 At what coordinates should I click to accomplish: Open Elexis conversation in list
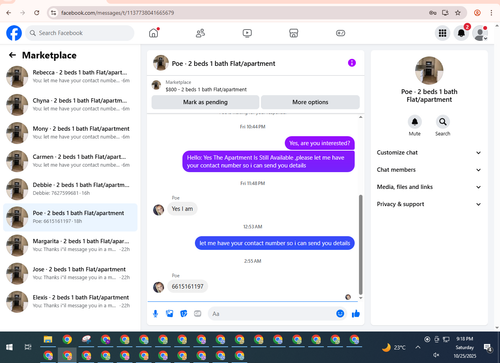[70, 301]
